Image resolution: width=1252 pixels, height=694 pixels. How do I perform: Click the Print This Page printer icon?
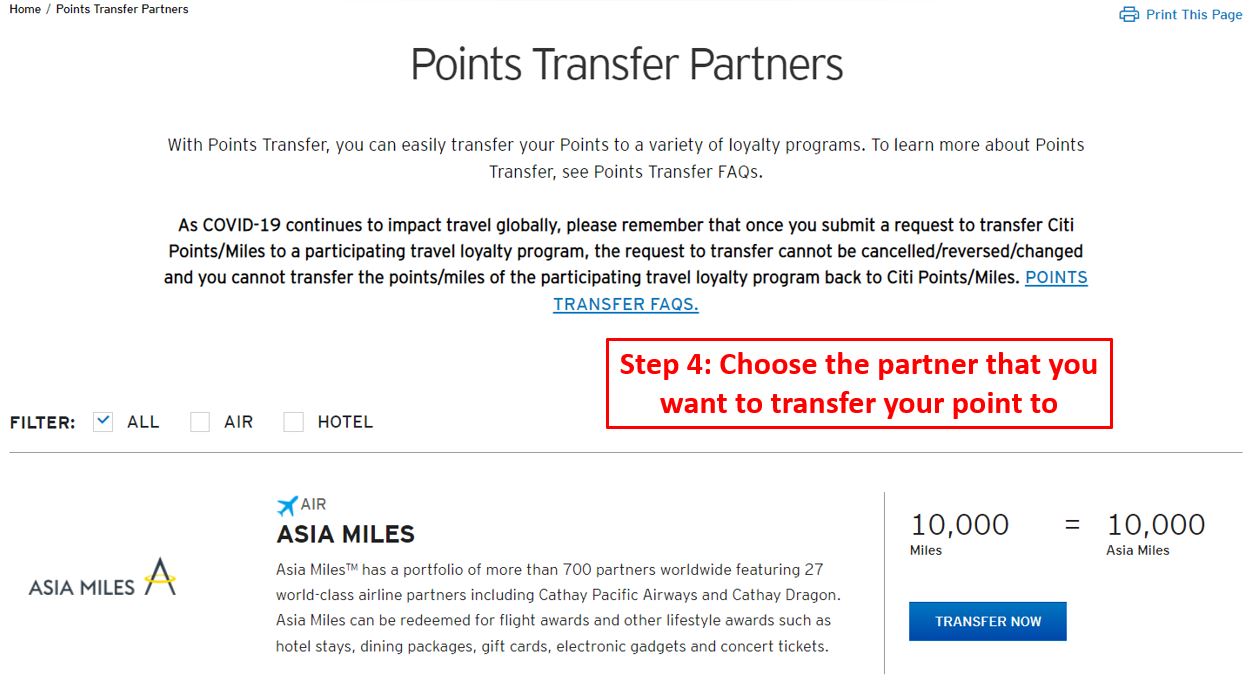1129,14
